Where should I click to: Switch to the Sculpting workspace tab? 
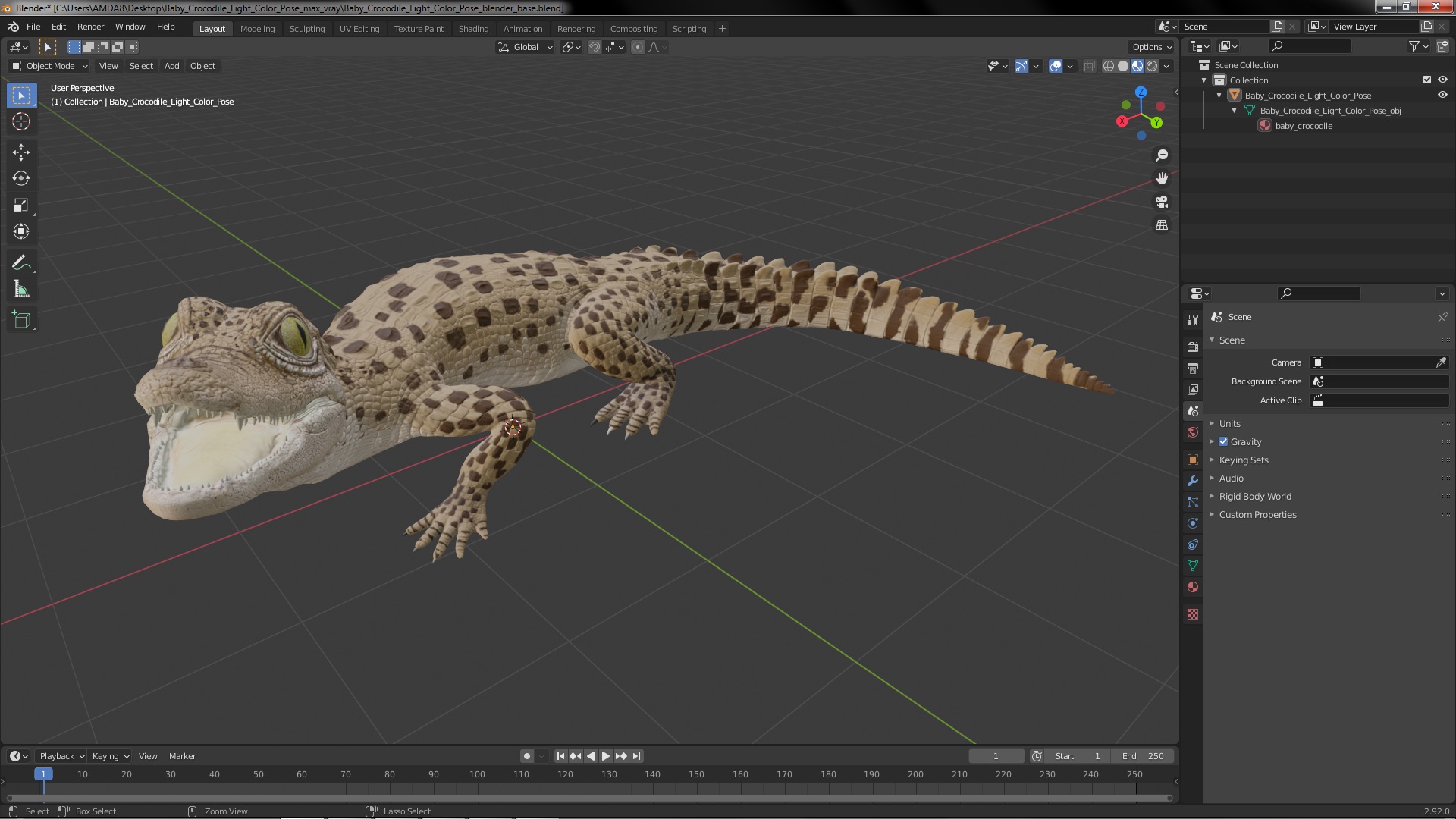pos(307,29)
